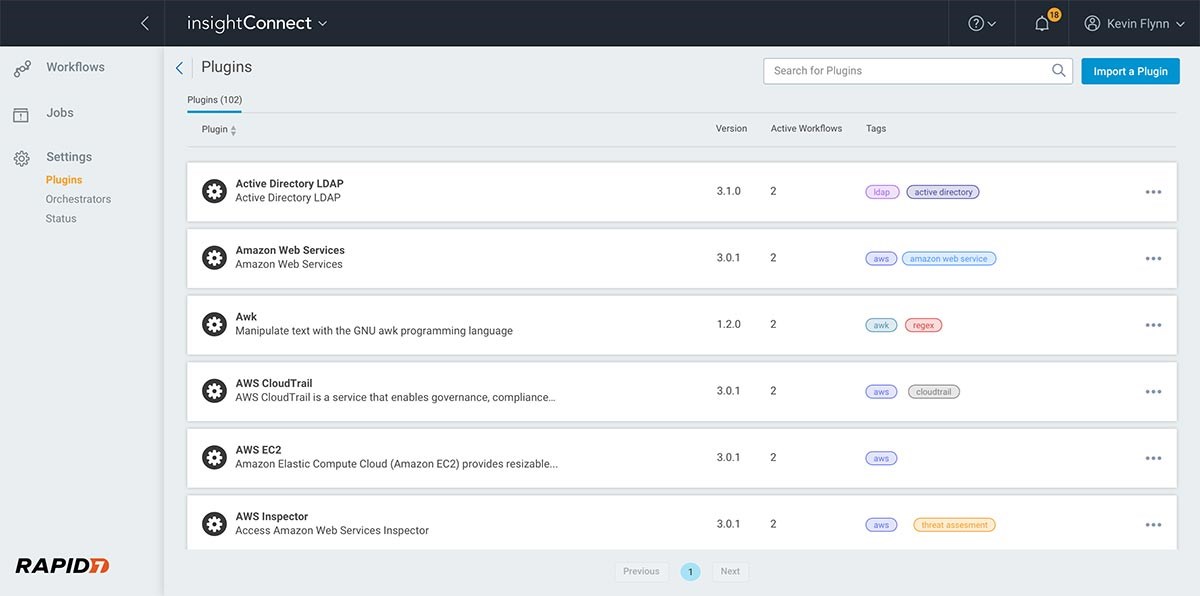Screen dimensions: 1200x596
Task: Click the active directory tag
Action: 943,192
